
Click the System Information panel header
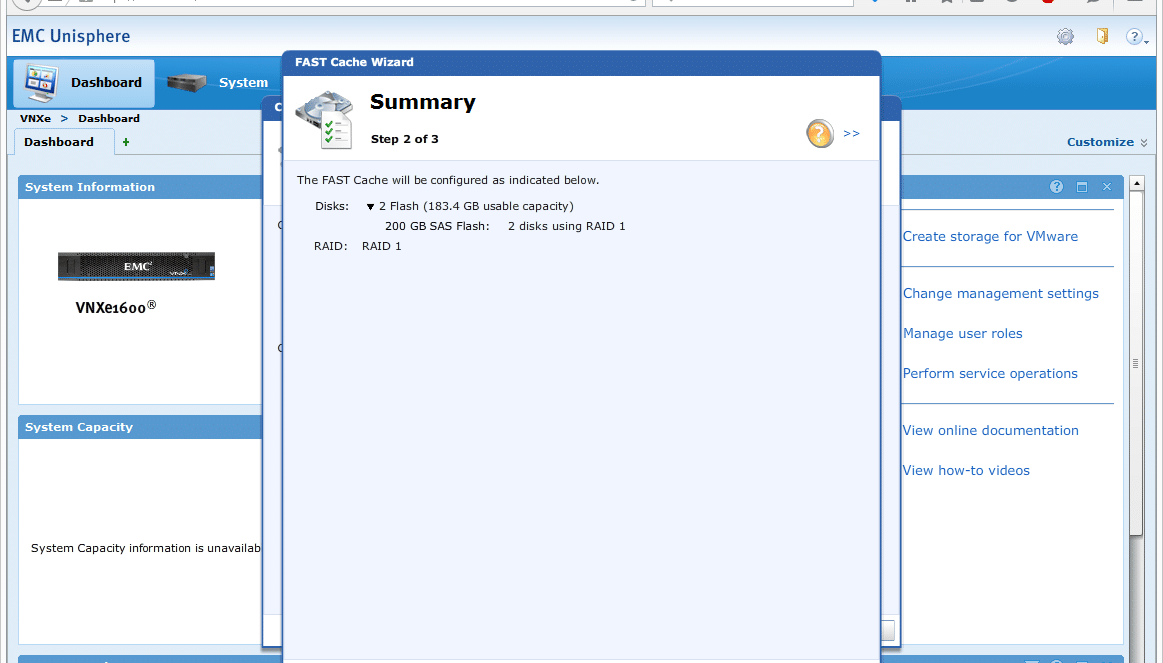coord(140,187)
